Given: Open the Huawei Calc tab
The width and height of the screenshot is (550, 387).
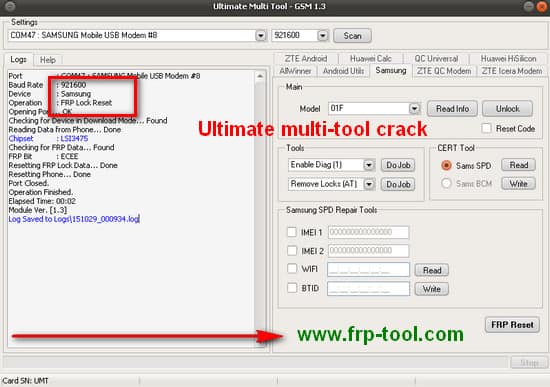Looking at the screenshot, I should (371, 59).
